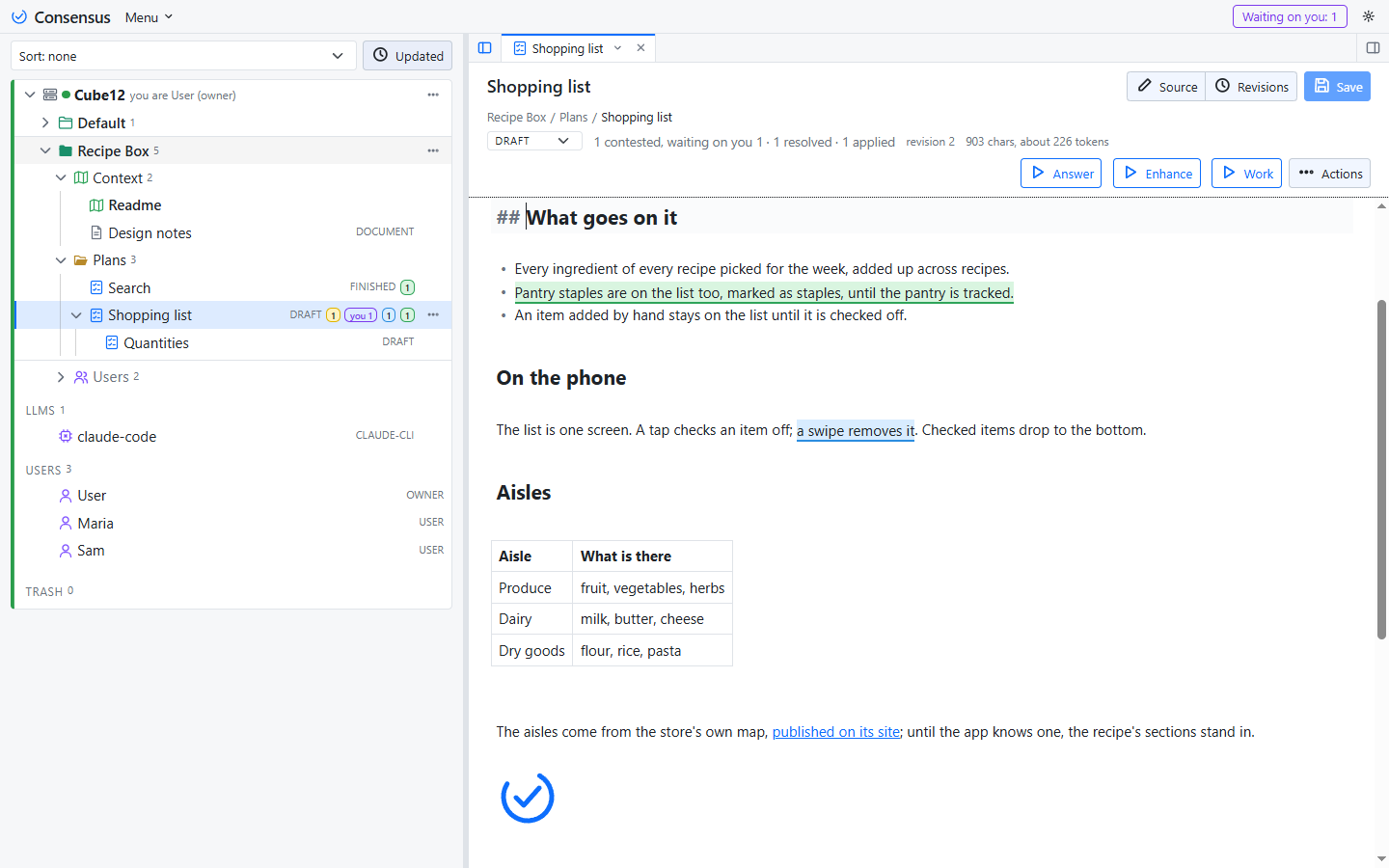Image resolution: width=1389 pixels, height=868 pixels.
Task: Click the Answer button
Action: [1061, 174]
